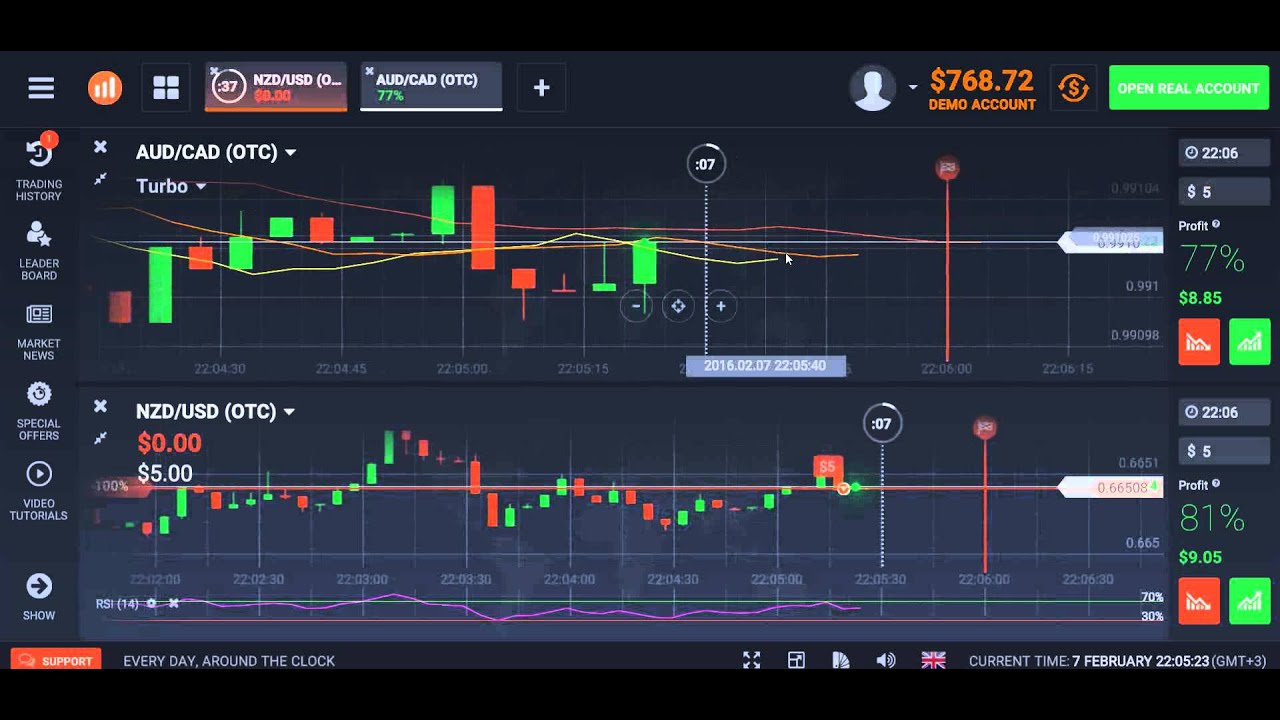Click the resize arrows icon on the AUD/CAD chart
Viewport: 1280px width, 720px height.
pos(100,179)
